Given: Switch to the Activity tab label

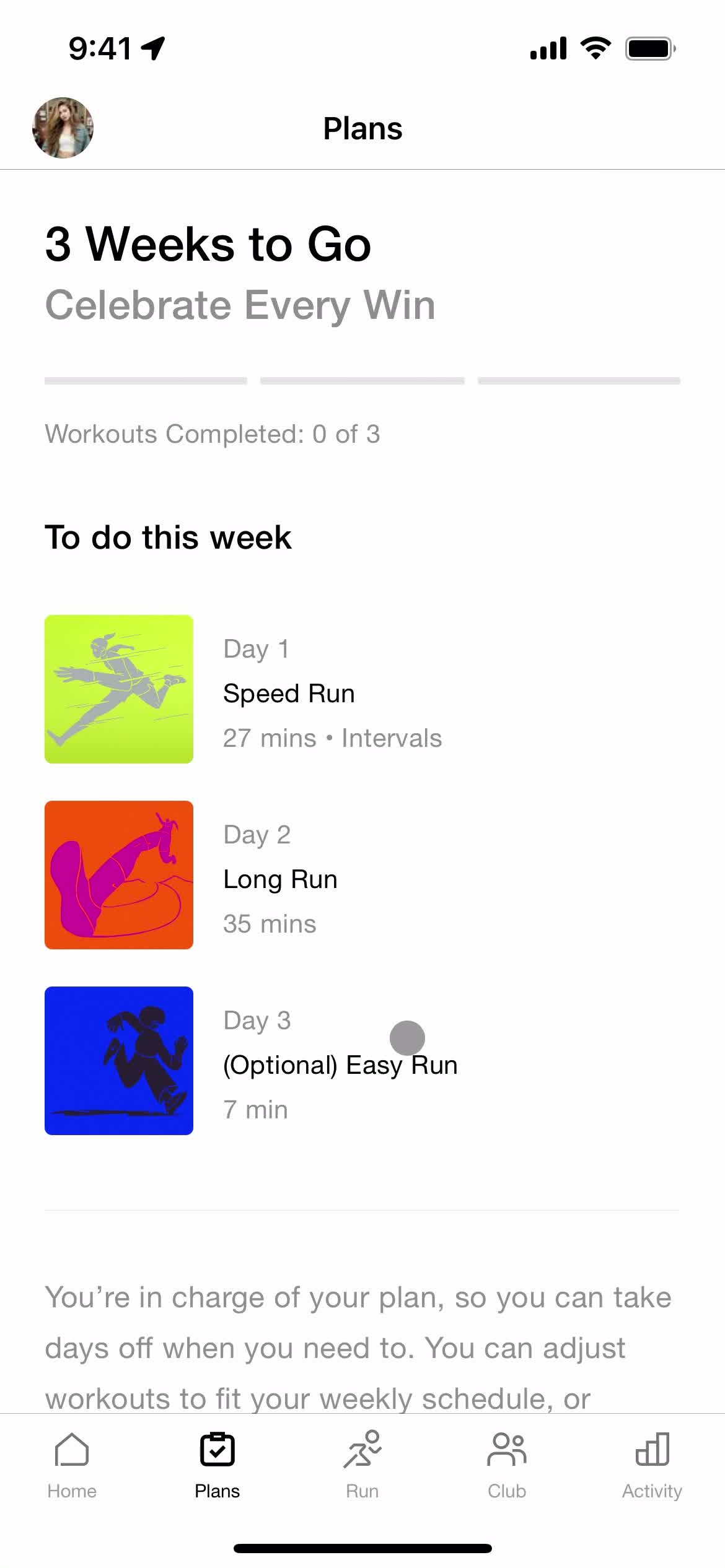Looking at the screenshot, I should (x=652, y=1491).
